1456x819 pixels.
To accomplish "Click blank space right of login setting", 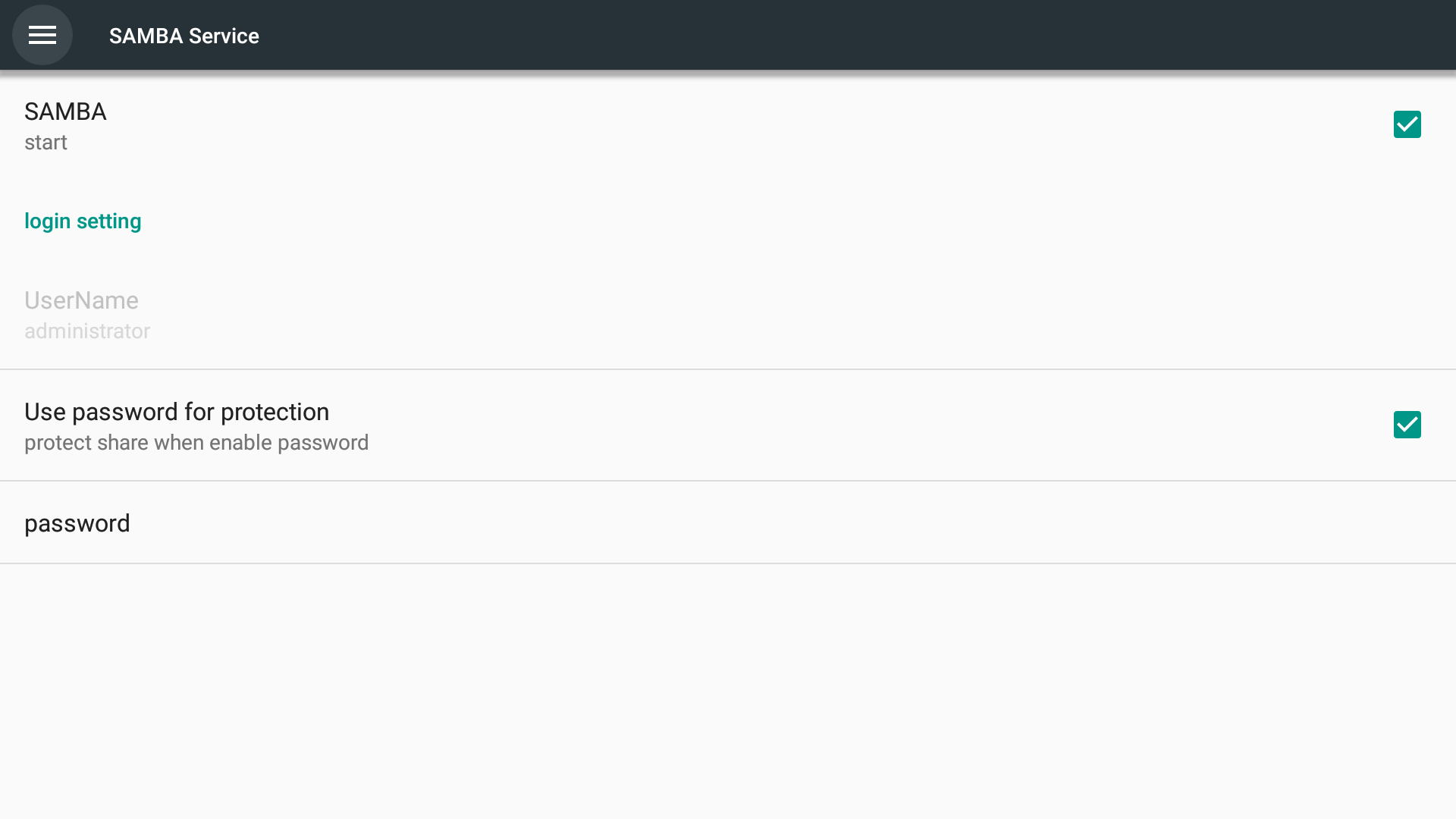I will (758, 221).
